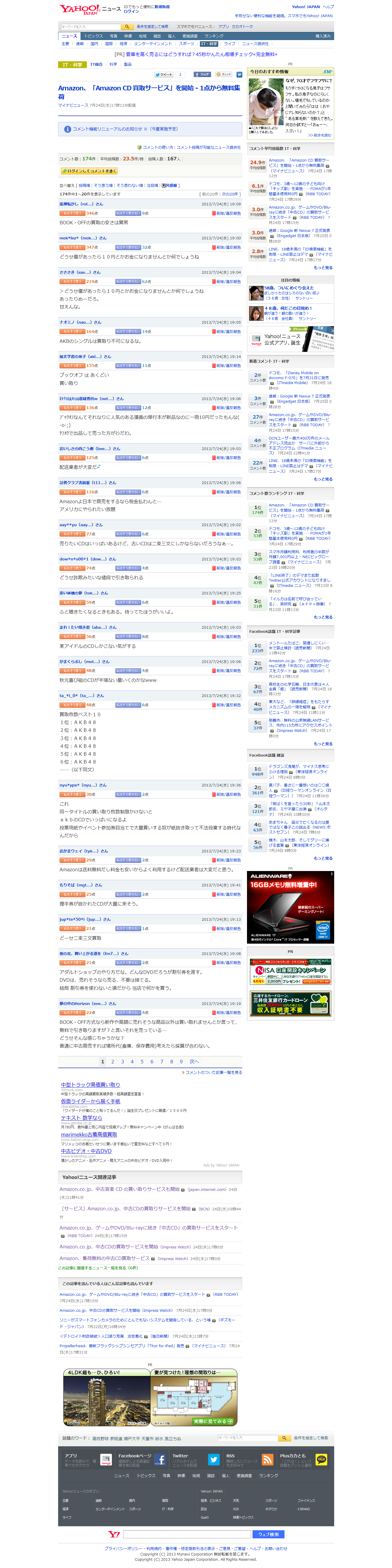Click the yellow search magnifier button

[127, 27]
